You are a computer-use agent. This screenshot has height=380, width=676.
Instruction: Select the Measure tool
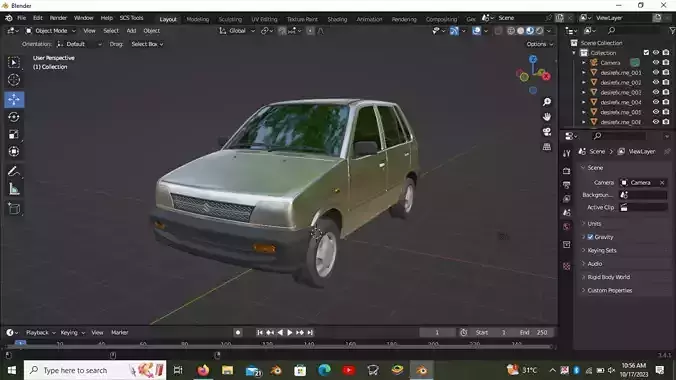click(x=14, y=189)
